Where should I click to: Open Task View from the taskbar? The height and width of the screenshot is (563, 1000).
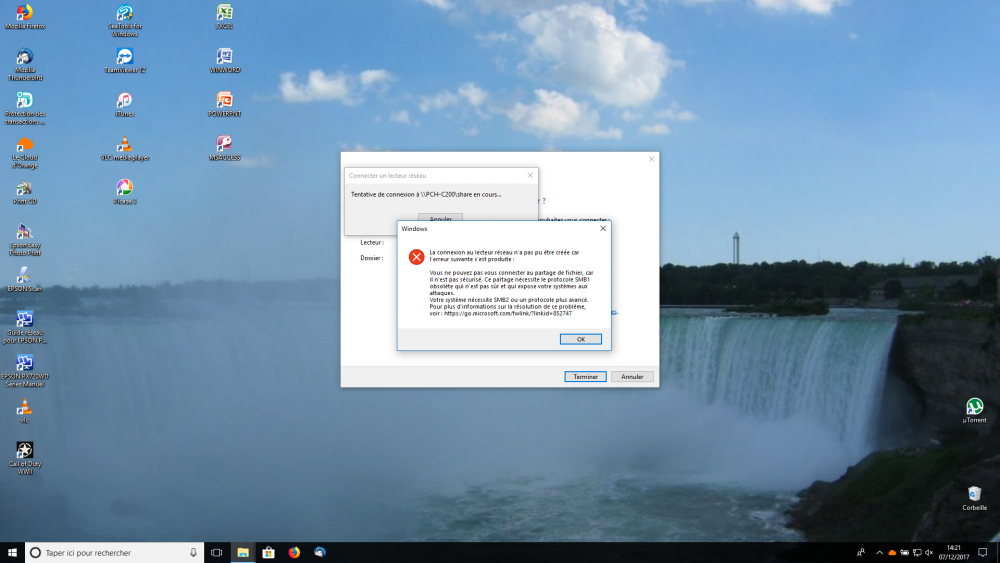(x=217, y=553)
